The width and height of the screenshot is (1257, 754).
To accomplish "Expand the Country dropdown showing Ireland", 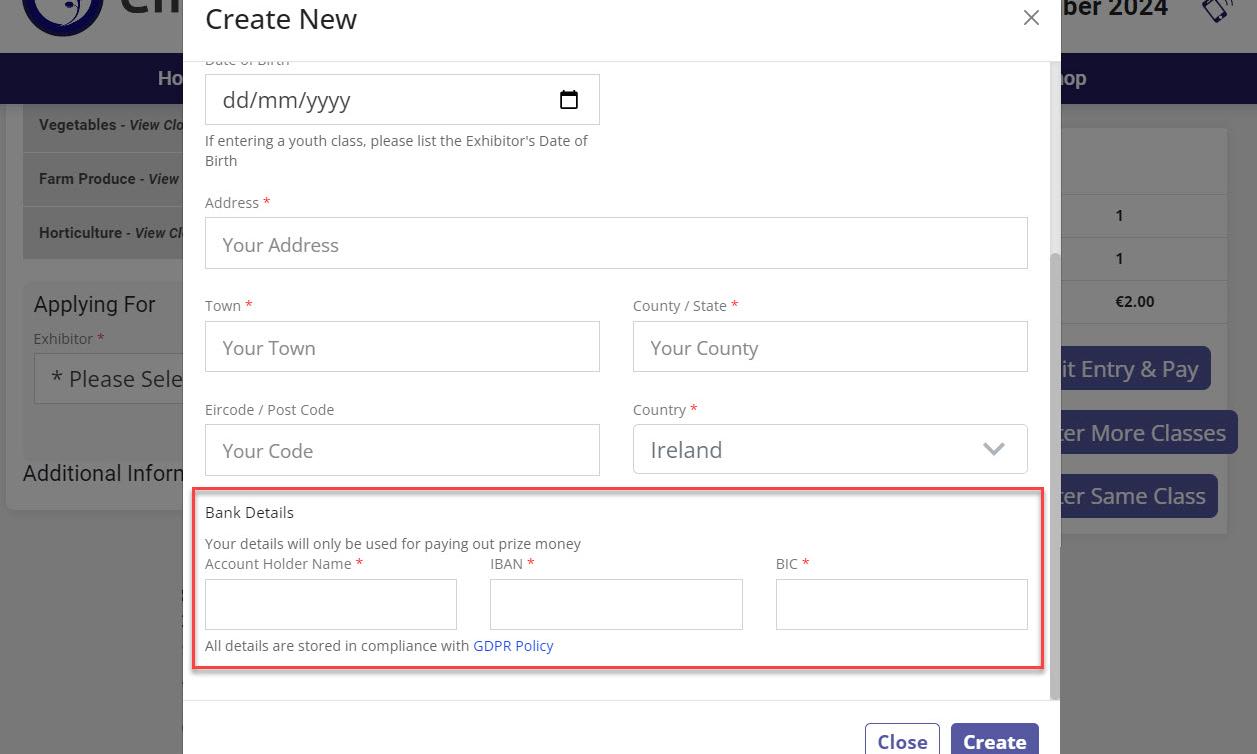I will 829,450.
